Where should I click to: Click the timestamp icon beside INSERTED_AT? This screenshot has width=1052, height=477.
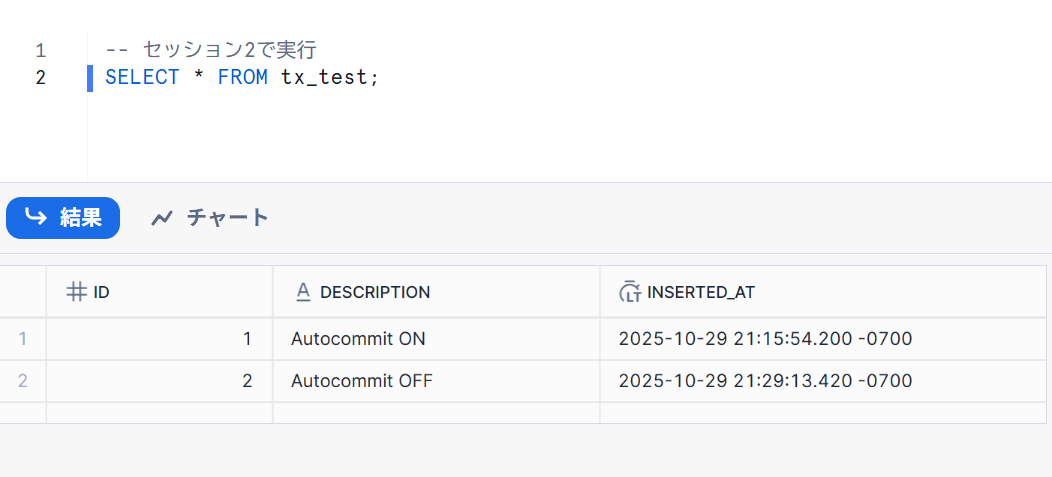click(x=630, y=292)
